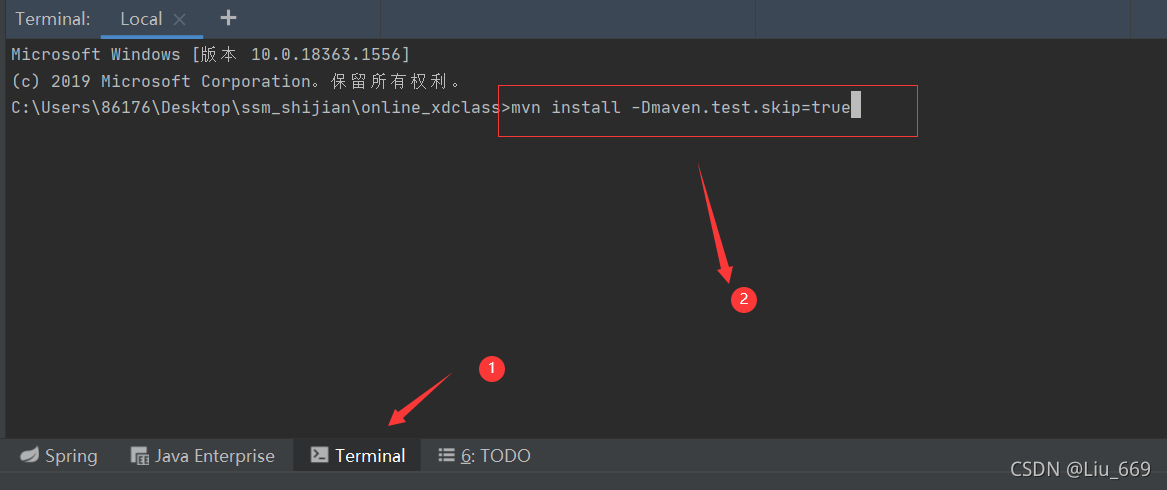Click the red circle numbered 2

(x=742, y=298)
